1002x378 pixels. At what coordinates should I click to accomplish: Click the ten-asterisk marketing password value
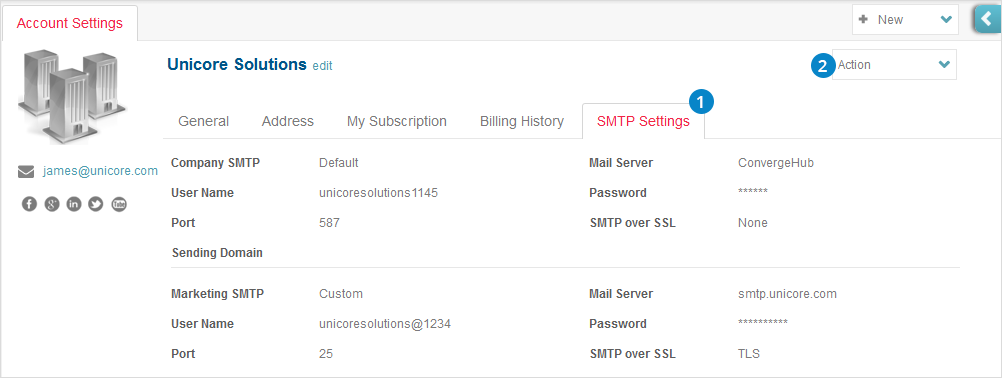click(763, 322)
